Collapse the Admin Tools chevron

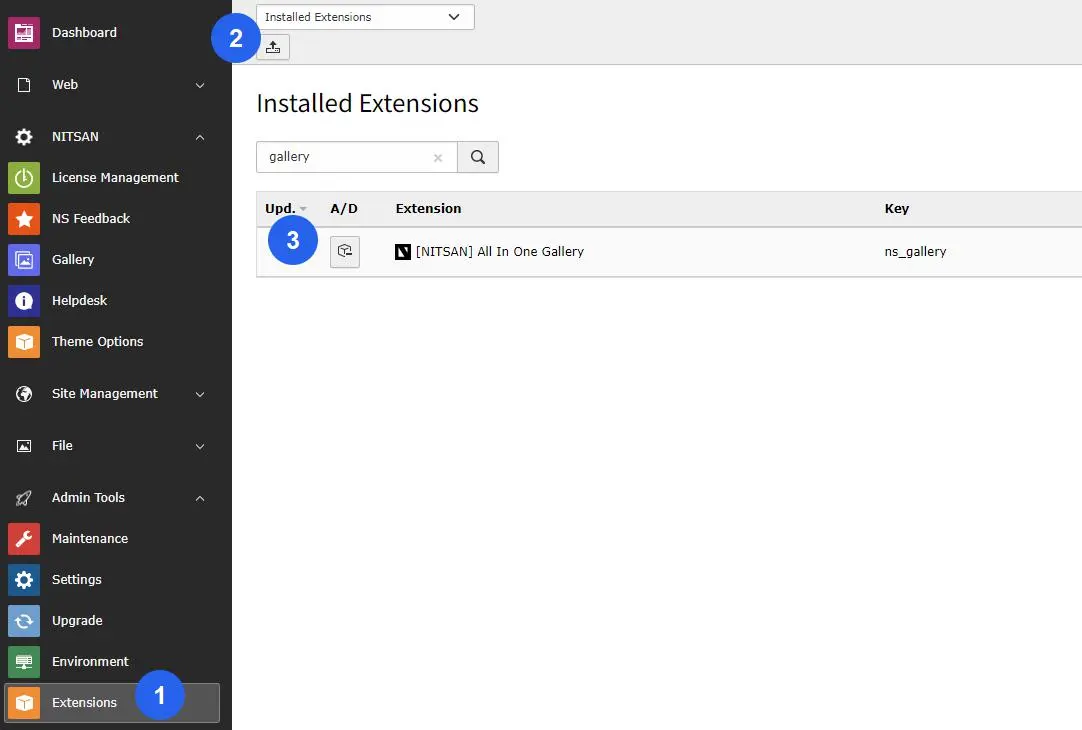[x=199, y=498]
